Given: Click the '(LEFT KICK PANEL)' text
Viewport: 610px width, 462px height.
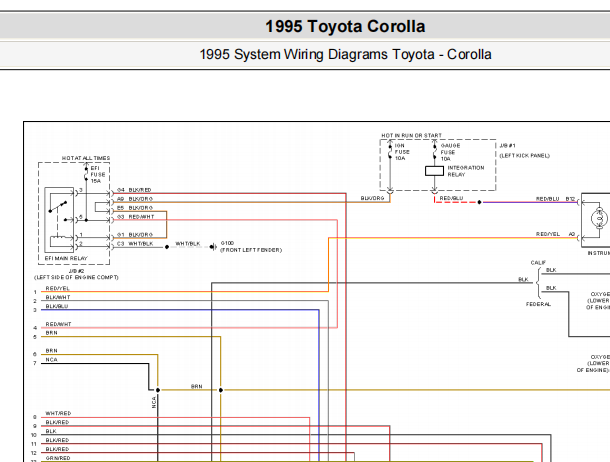Looking at the screenshot, I should 524,156.
